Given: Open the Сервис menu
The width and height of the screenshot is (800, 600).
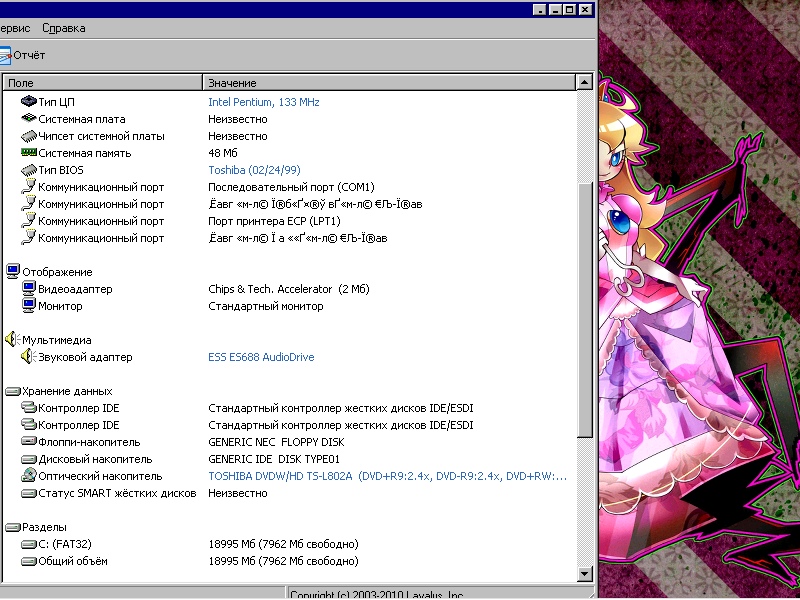Looking at the screenshot, I should pyautogui.click(x=15, y=28).
